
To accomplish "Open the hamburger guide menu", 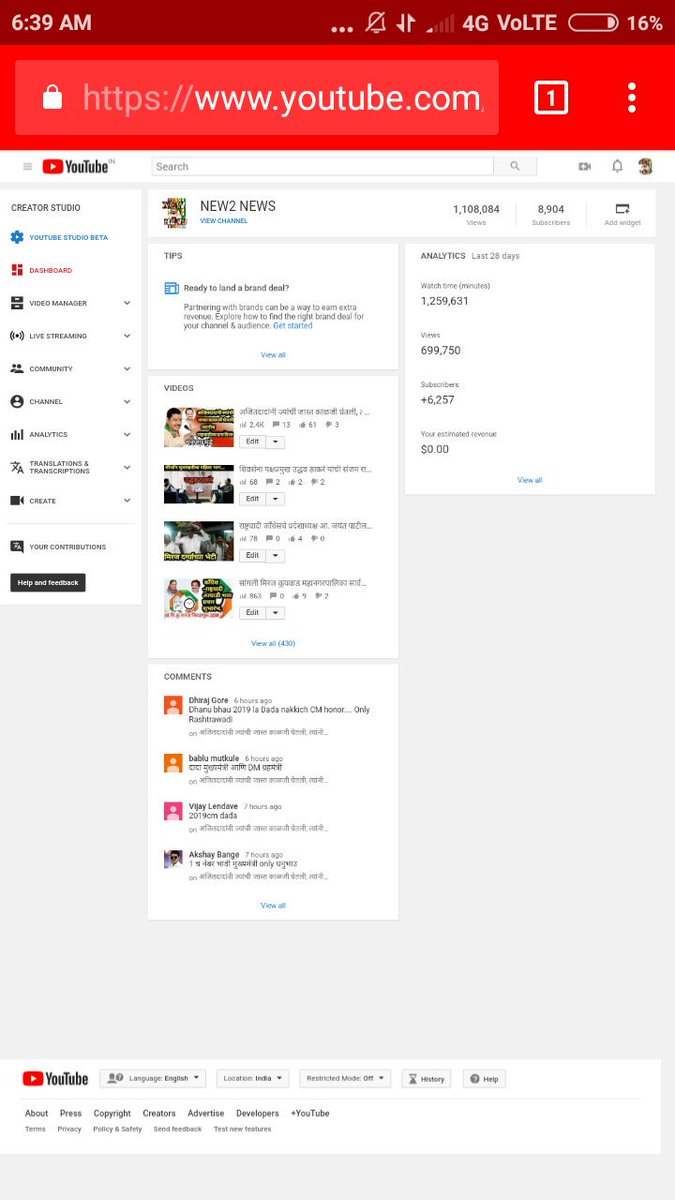I will click(x=27, y=167).
